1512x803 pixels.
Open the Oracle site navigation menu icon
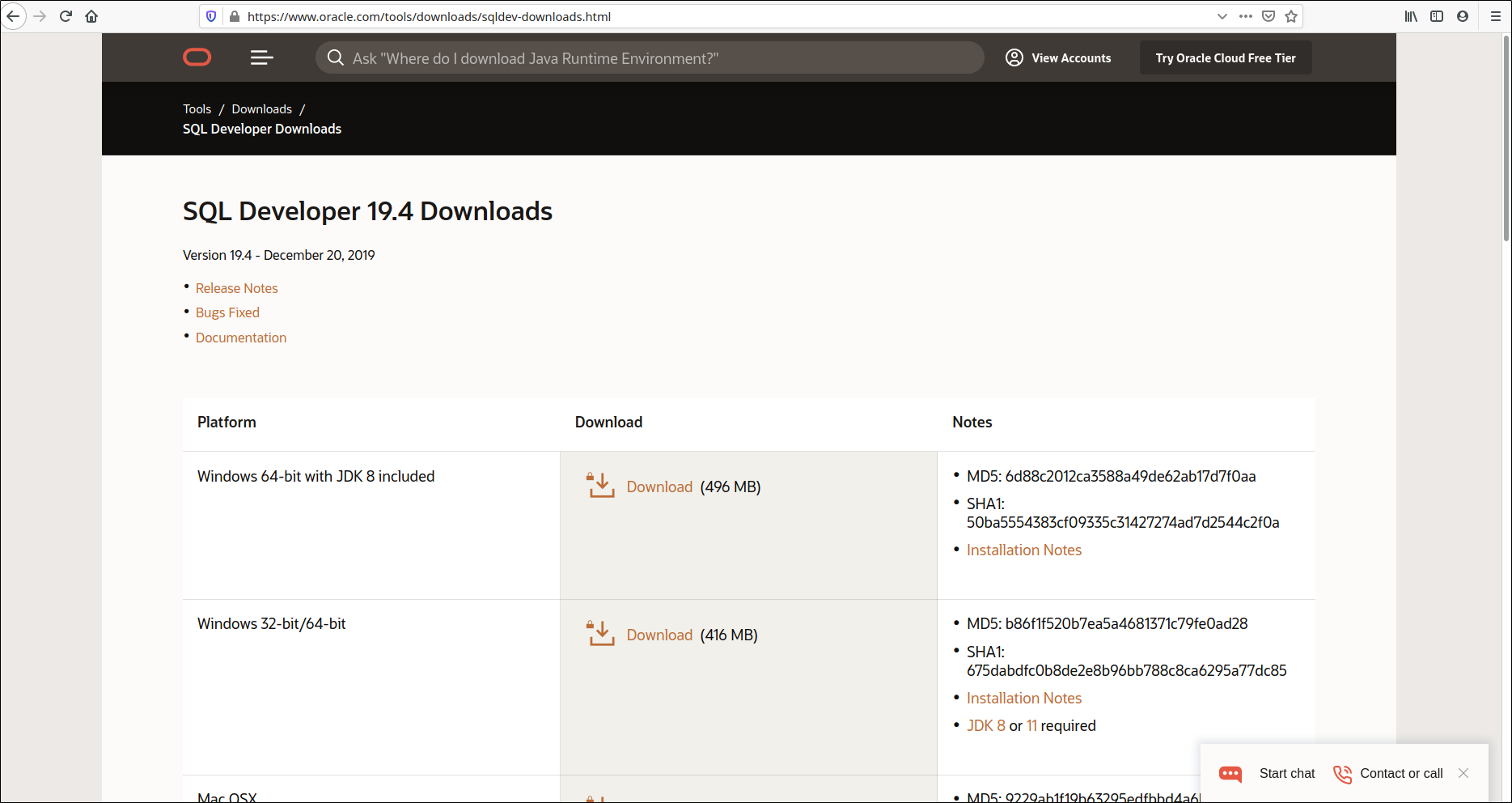(x=261, y=57)
